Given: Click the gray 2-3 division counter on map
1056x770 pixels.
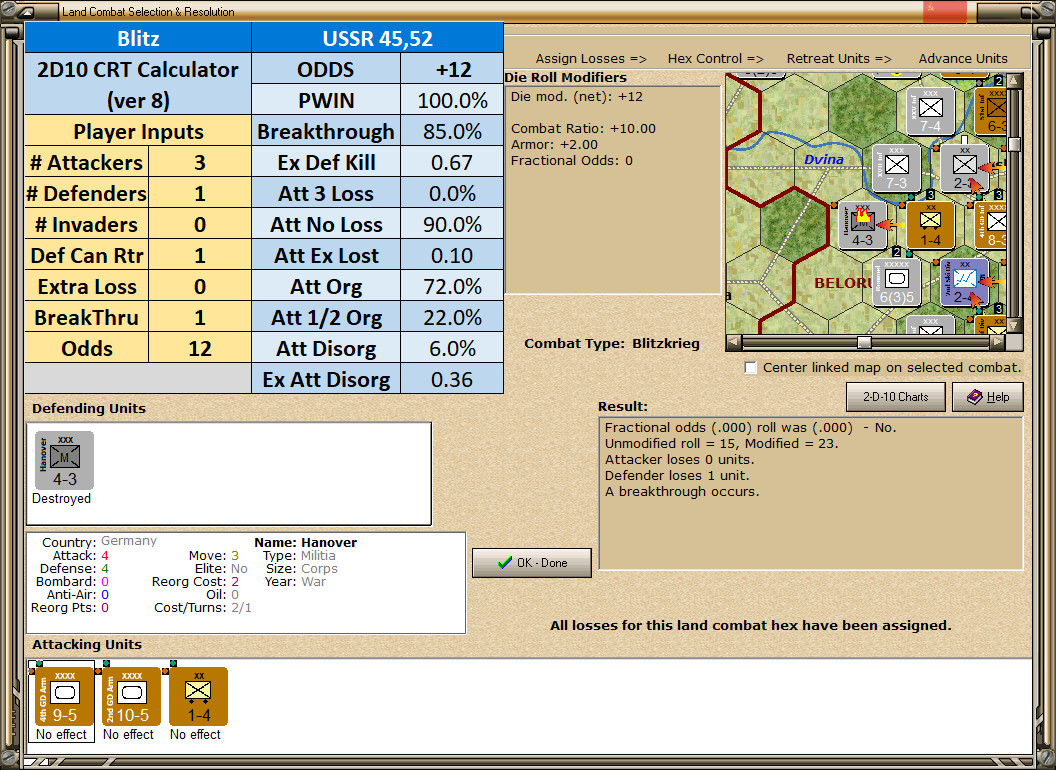Looking at the screenshot, I should pos(964,168).
